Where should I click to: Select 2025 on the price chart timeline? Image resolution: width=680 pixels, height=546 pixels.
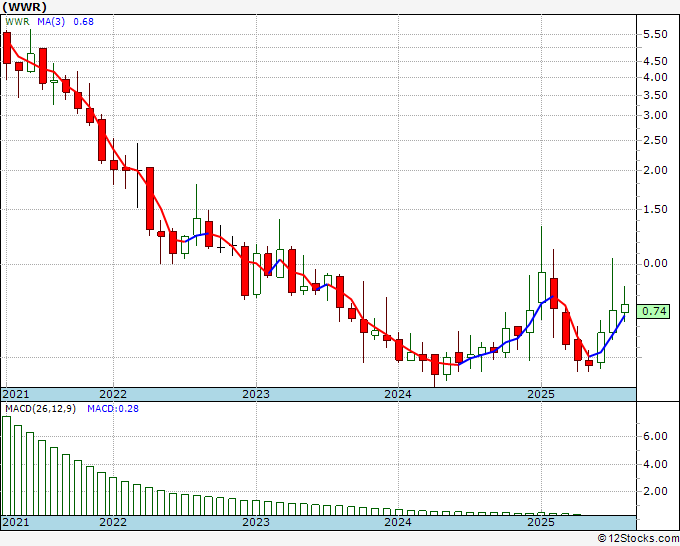pyautogui.click(x=540, y=394)
